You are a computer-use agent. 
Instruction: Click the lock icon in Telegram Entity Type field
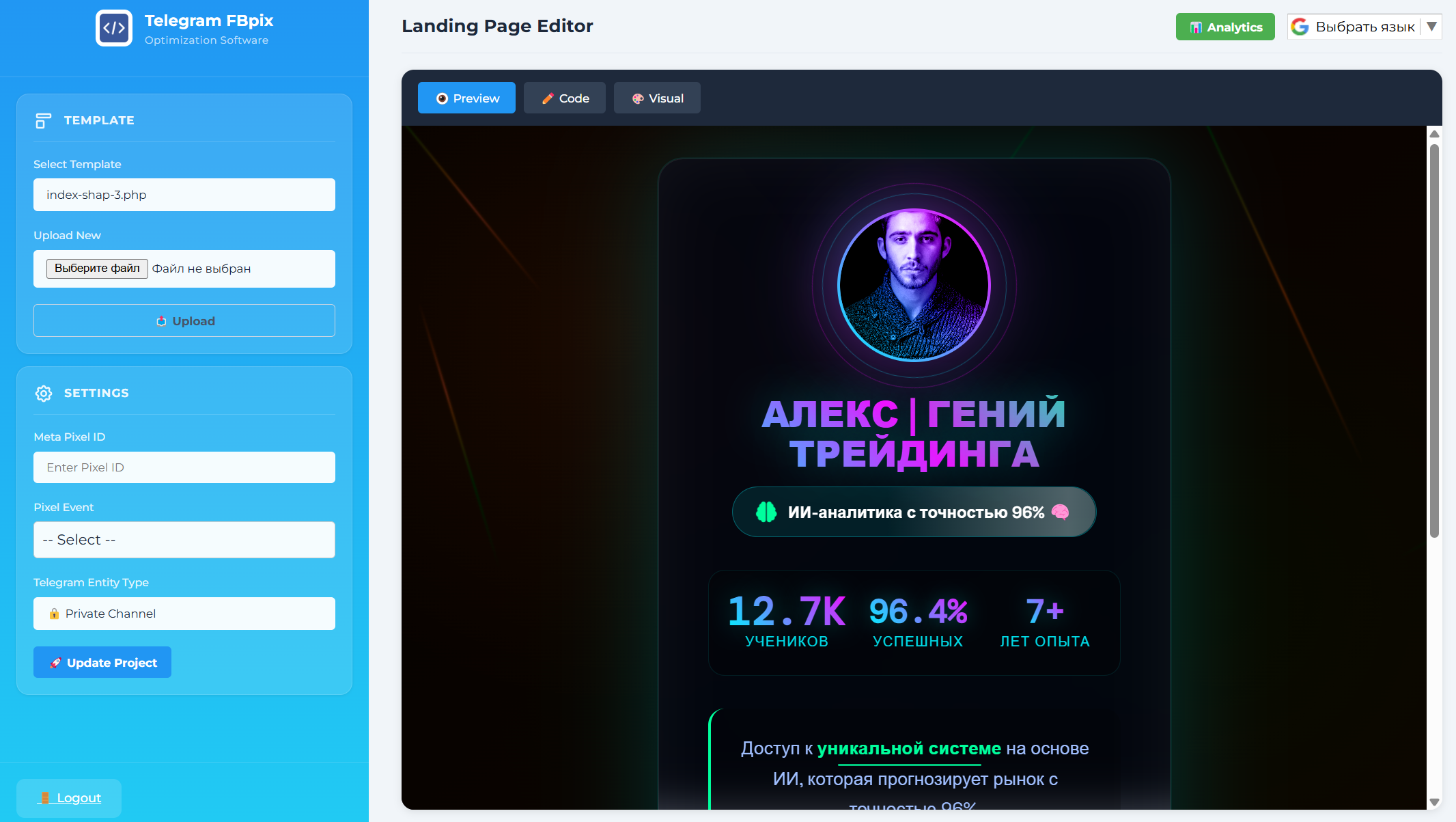pos(54,613)
